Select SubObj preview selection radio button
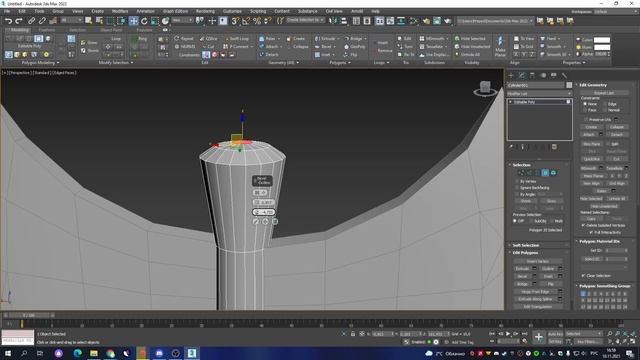Image resolution: width=640 pixels, height=360 pixels. (x=531, y=221)
